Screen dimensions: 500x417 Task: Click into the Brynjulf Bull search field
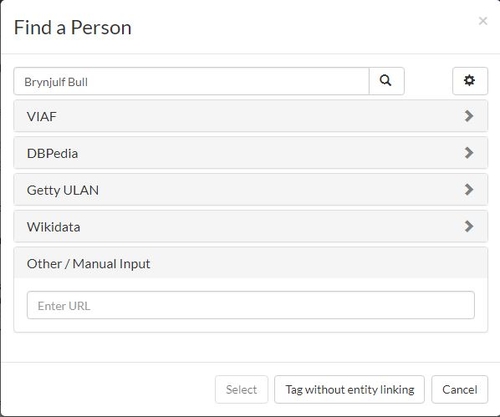[x=191, y=81]
